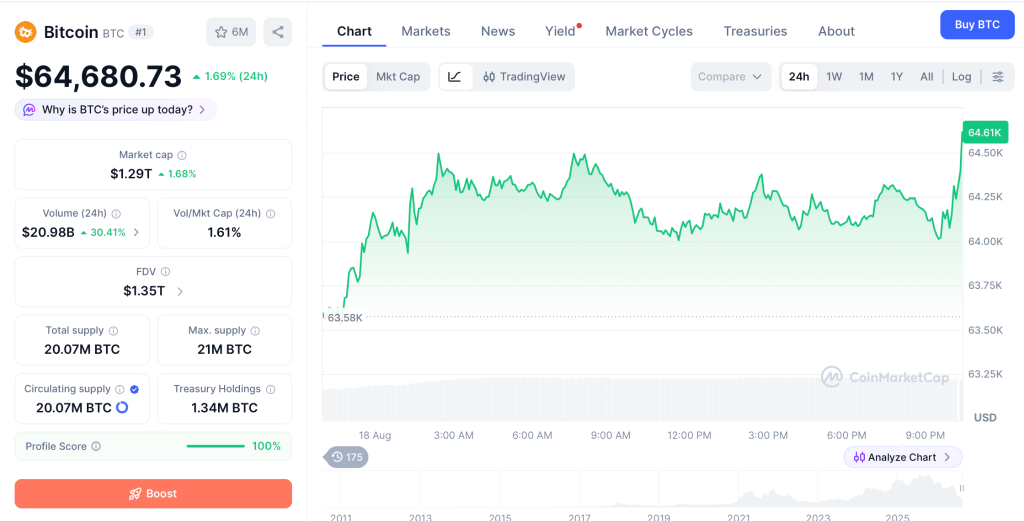Switch chart to TradingView mode

(524, 77)
